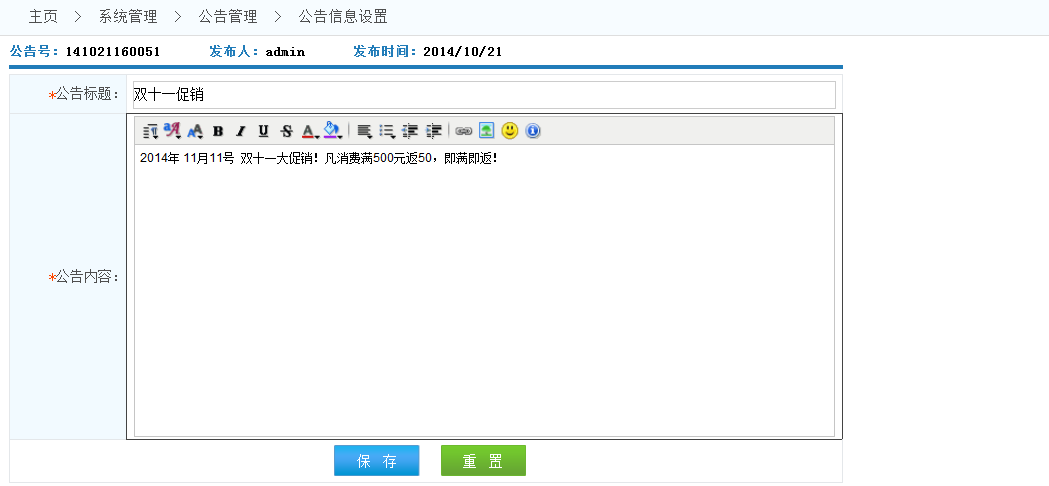
Task: Choose the text font color
Action: coord(309,131)
